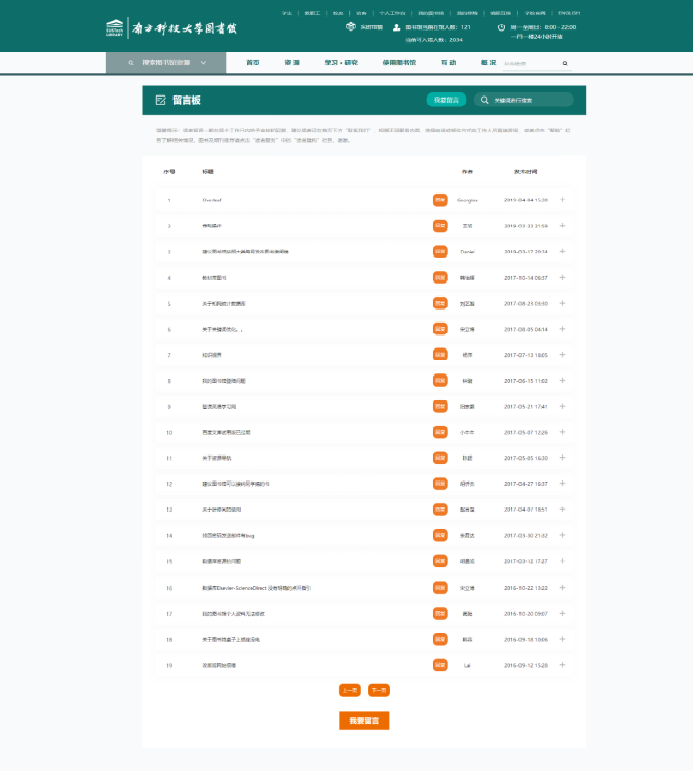
Task: Click the orange reply badge on row 1
Action: pyautogui.click(x=439, y=200)
